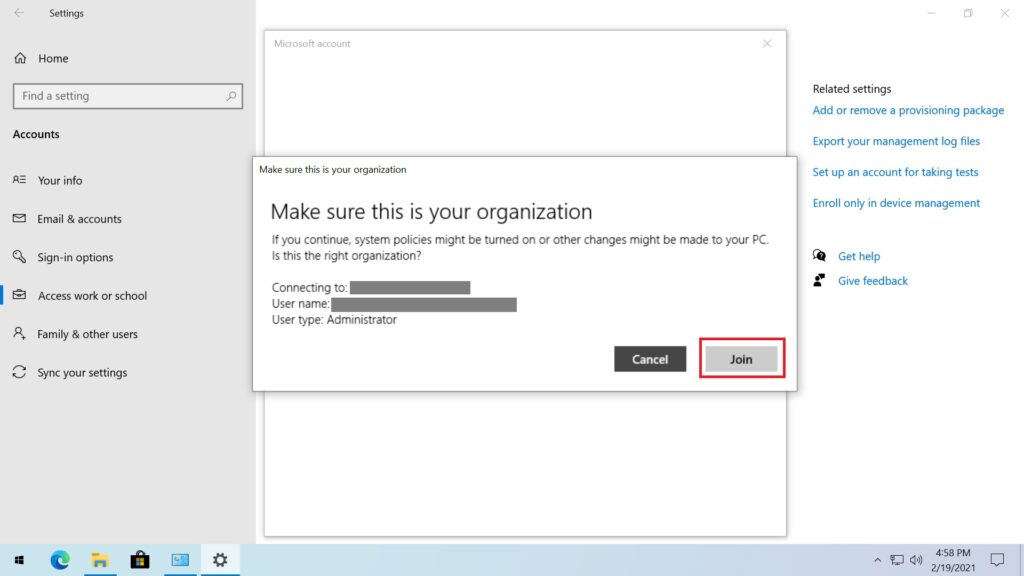Viewport: 1024px width, 576px height.
Task: Launch Microsoft Edge from the taskbar
Action: pos(60,560)
